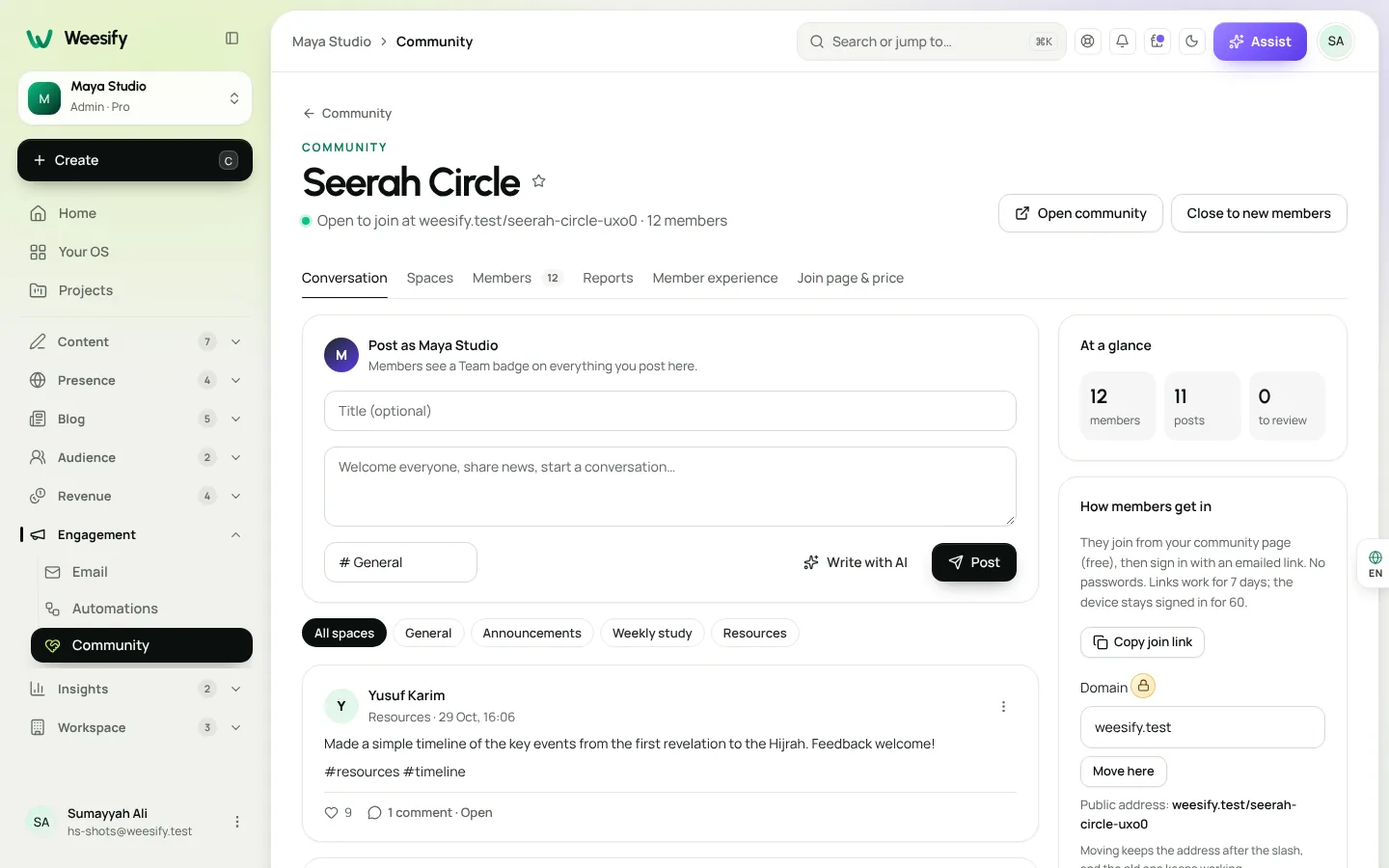Screen dimensions: 1389x868
Task: Expand the Content section
Action: point(235,341)
